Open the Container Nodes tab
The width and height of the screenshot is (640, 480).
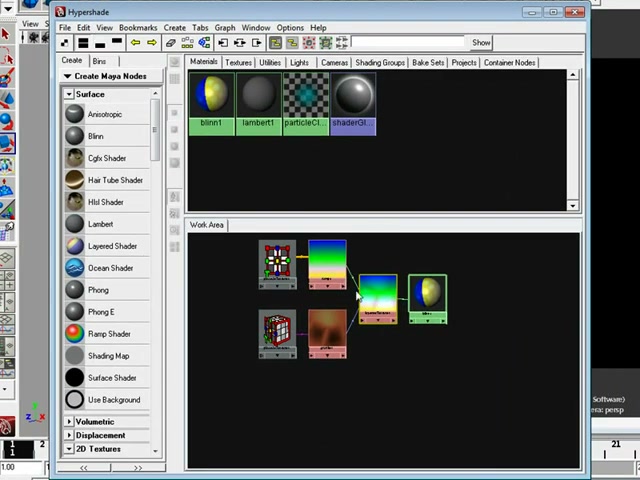pos(509,62)
